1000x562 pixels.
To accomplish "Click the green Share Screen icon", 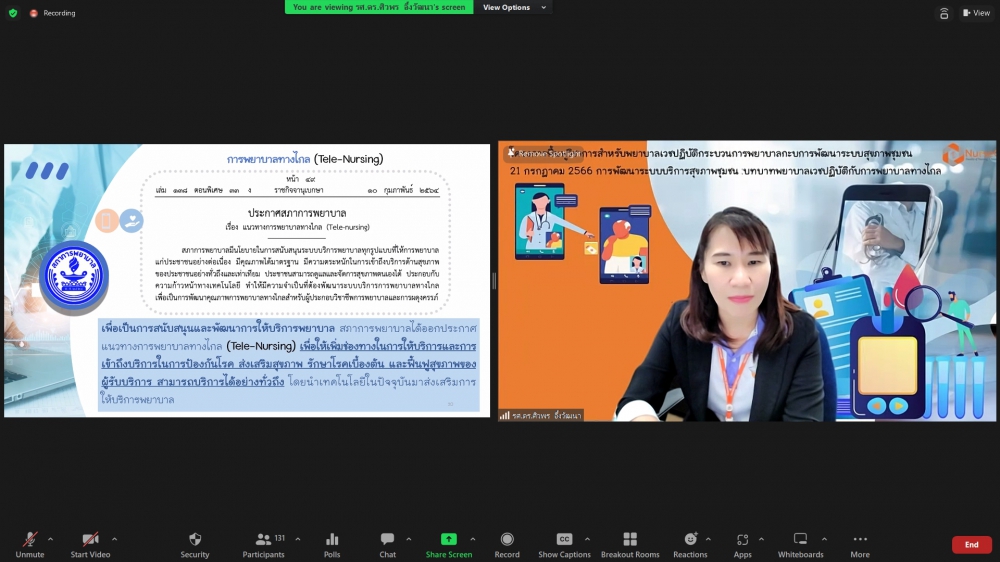I will [449, 540].
